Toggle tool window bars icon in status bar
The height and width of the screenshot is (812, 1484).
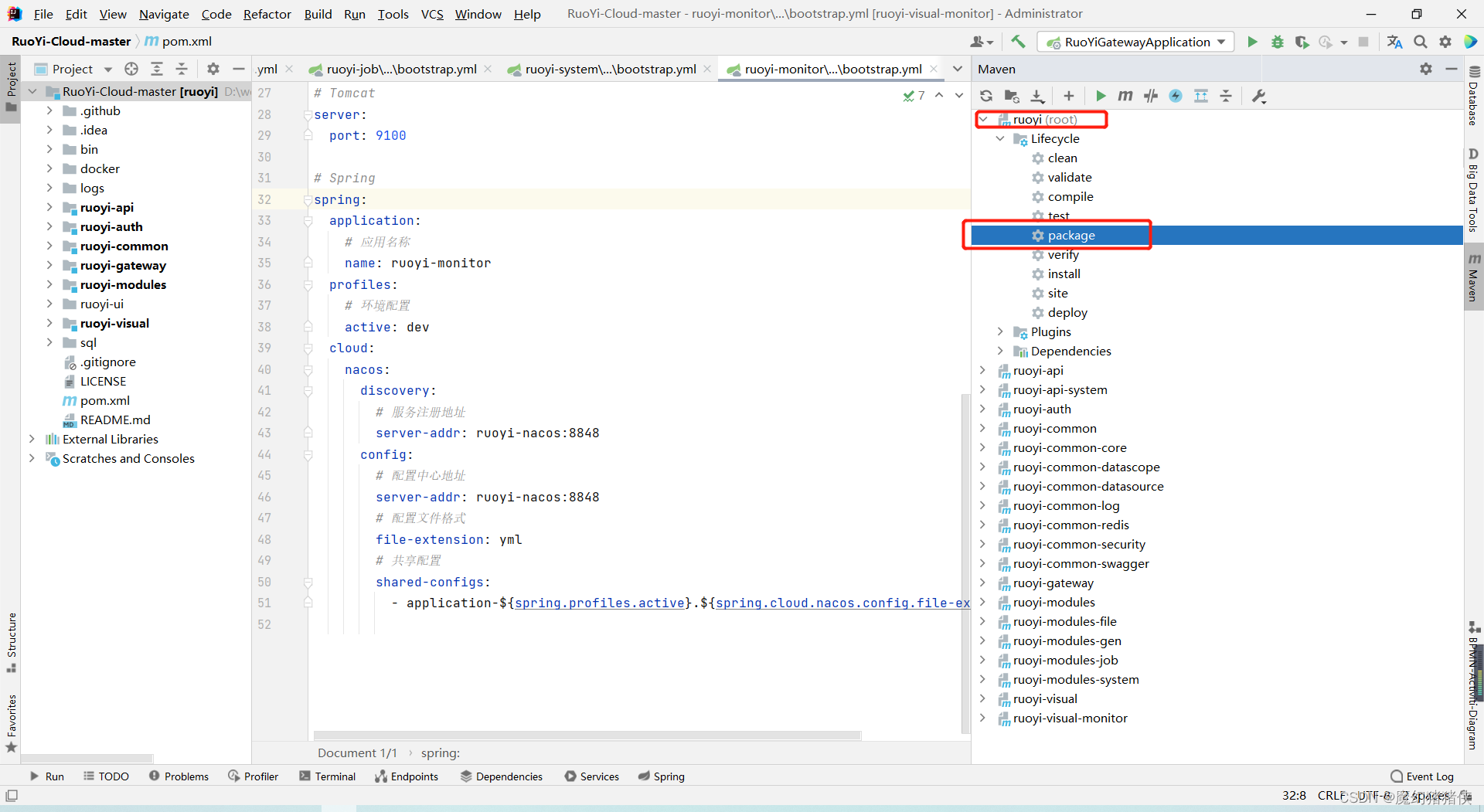tap(12, 796)
